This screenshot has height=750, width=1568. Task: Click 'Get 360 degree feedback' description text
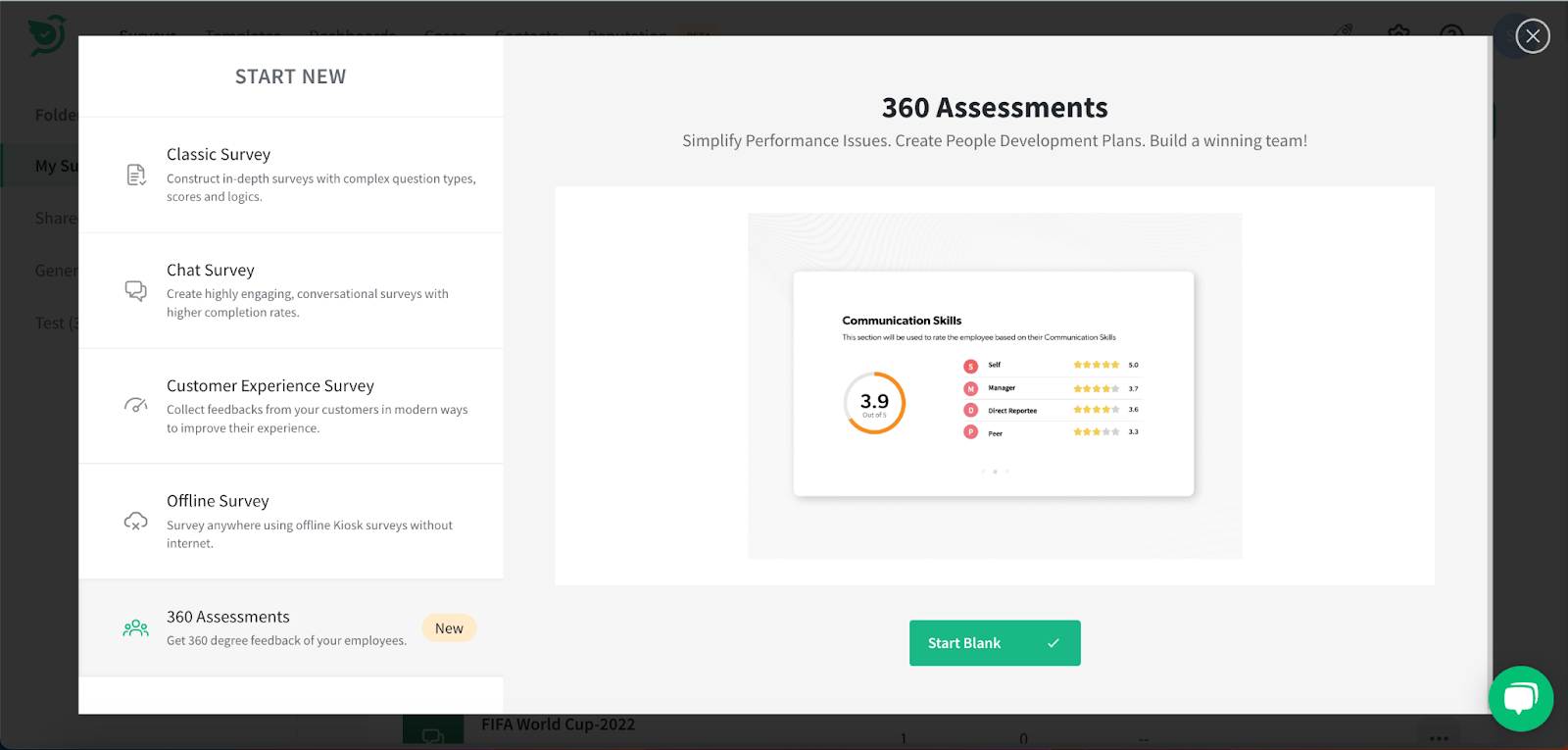point(286,641)
